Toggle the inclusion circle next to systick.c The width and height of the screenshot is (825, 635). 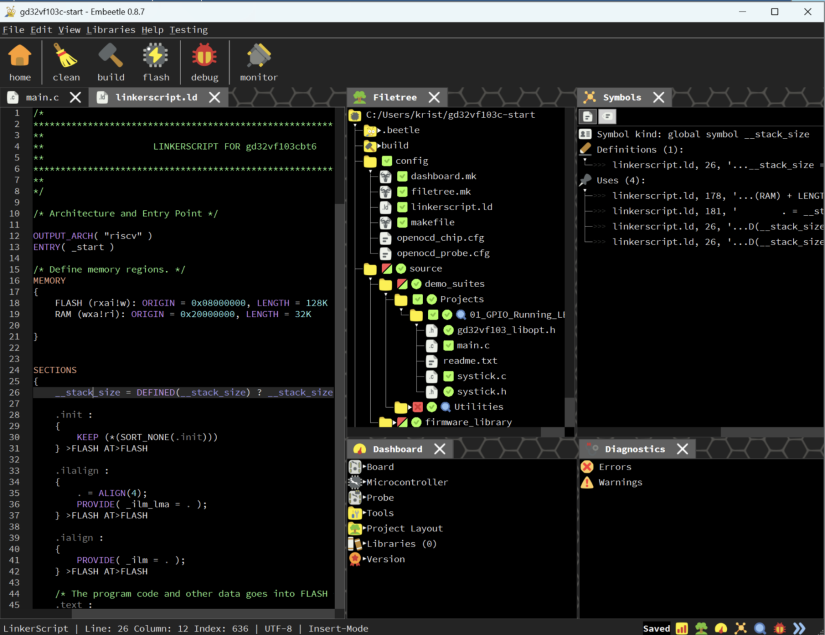(449, 377)
